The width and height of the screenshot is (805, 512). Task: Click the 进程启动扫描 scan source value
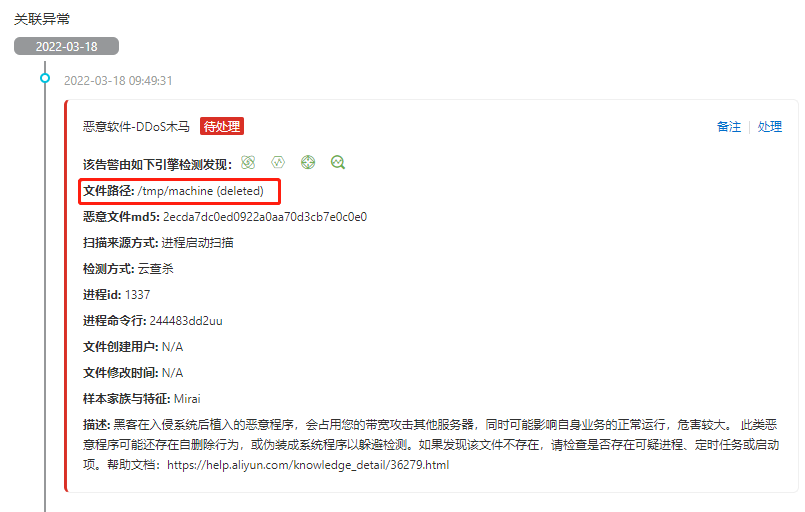point(198,242)
